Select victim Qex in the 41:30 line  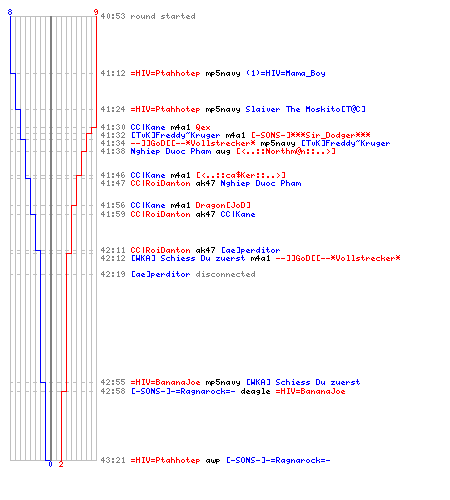[x=203, y=127]
